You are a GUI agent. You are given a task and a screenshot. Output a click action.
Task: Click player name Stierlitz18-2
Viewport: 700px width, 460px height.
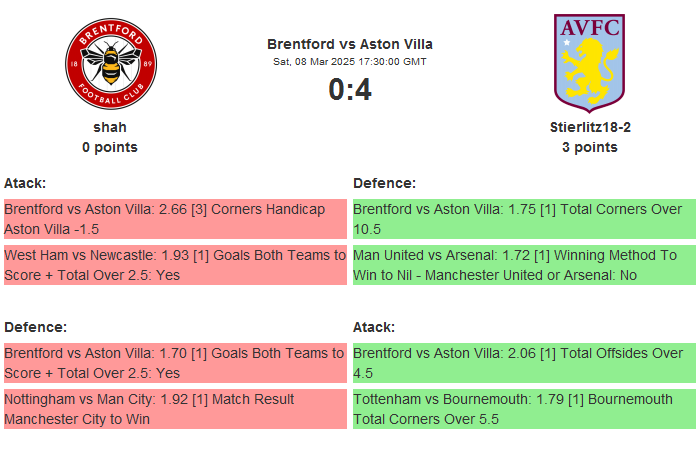pyautogui.click(x=589, y=127)
